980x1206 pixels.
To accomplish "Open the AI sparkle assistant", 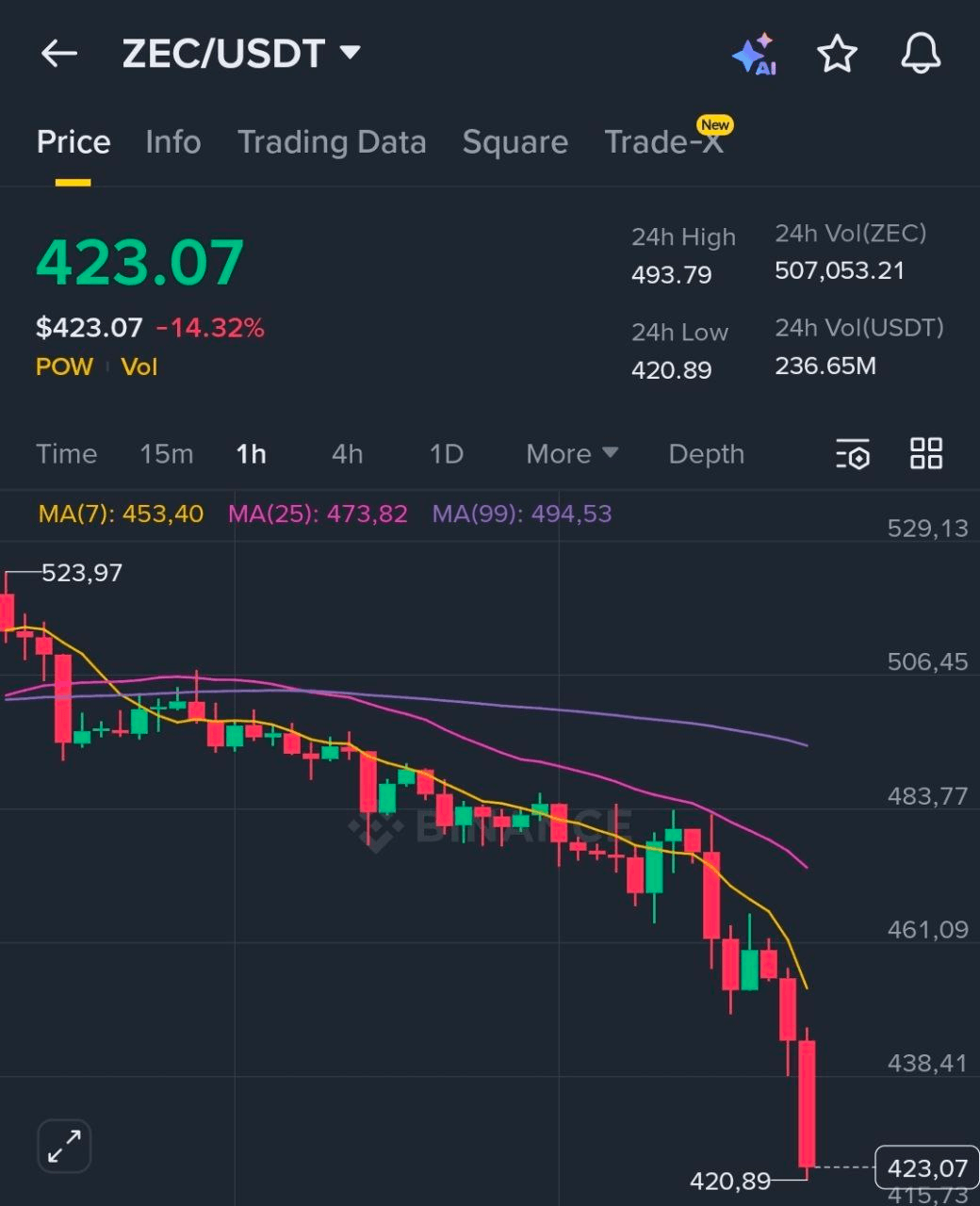I will coord(754,55).
